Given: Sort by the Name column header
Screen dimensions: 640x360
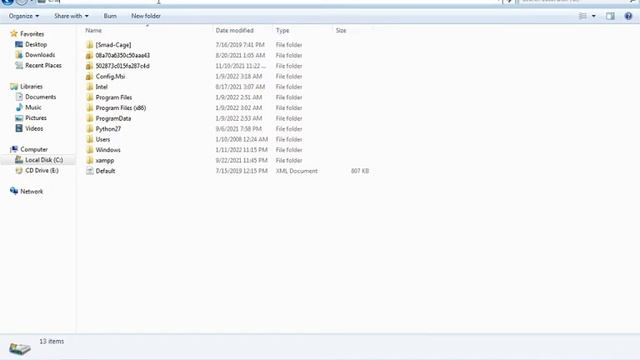Looking at the screenshot, I should point(93,31).
